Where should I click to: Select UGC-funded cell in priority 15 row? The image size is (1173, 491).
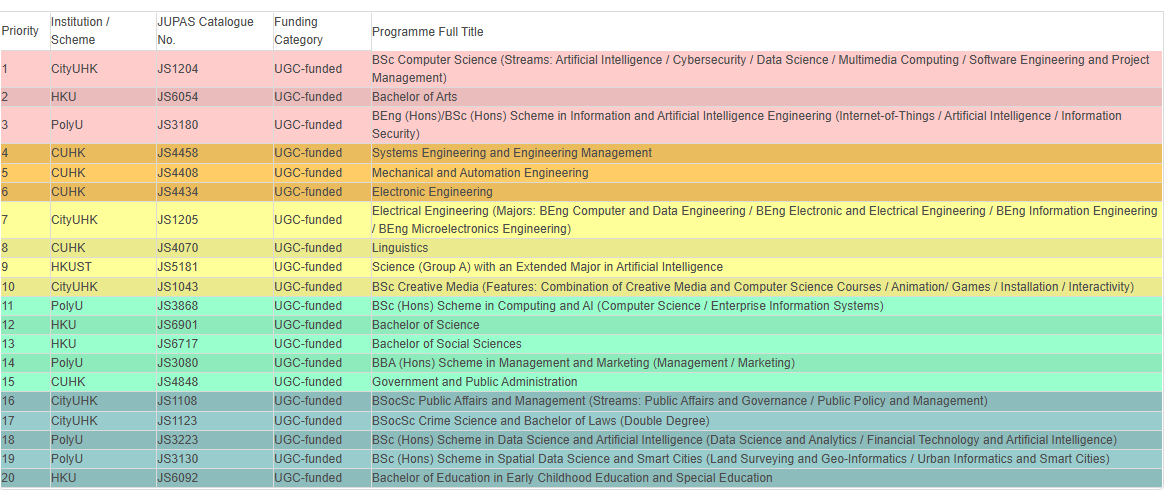click(x=307, y=382)
